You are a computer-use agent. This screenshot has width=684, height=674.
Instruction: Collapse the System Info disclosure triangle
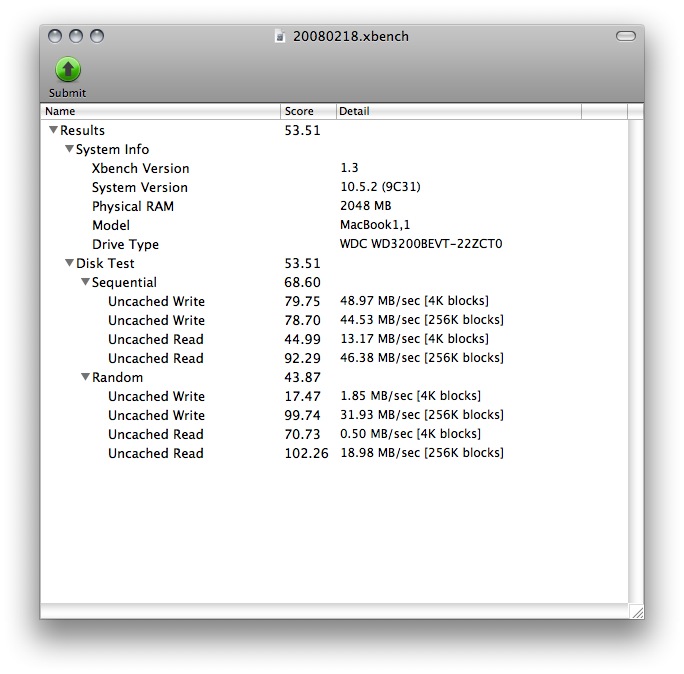click(69, 149)
